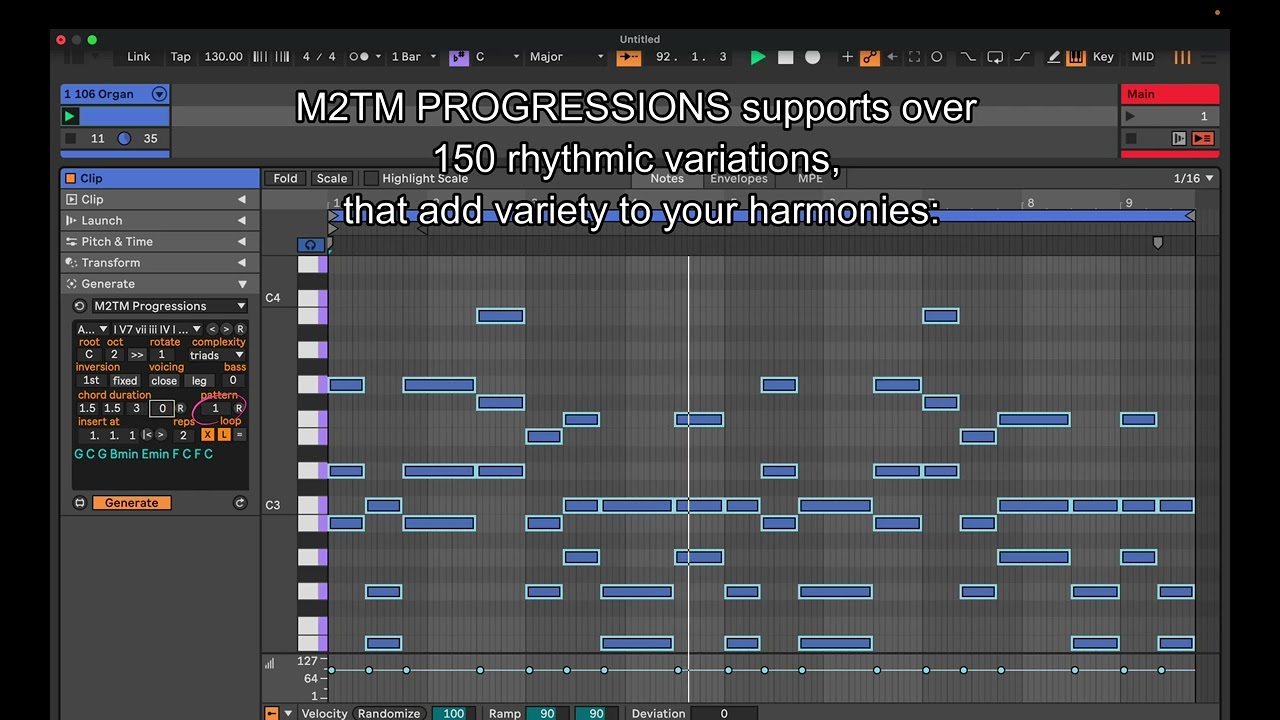Click the Arrangement Record button

point(813,57)
